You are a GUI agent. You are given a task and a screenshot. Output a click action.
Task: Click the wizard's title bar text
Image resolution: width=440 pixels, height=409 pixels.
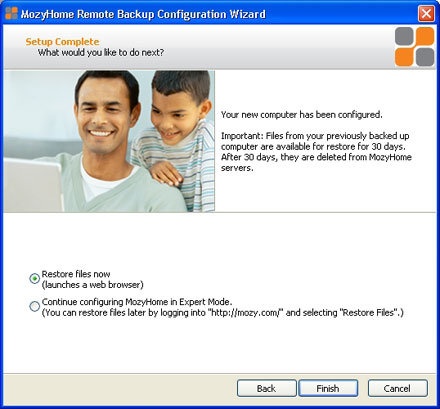coord(143,14)
